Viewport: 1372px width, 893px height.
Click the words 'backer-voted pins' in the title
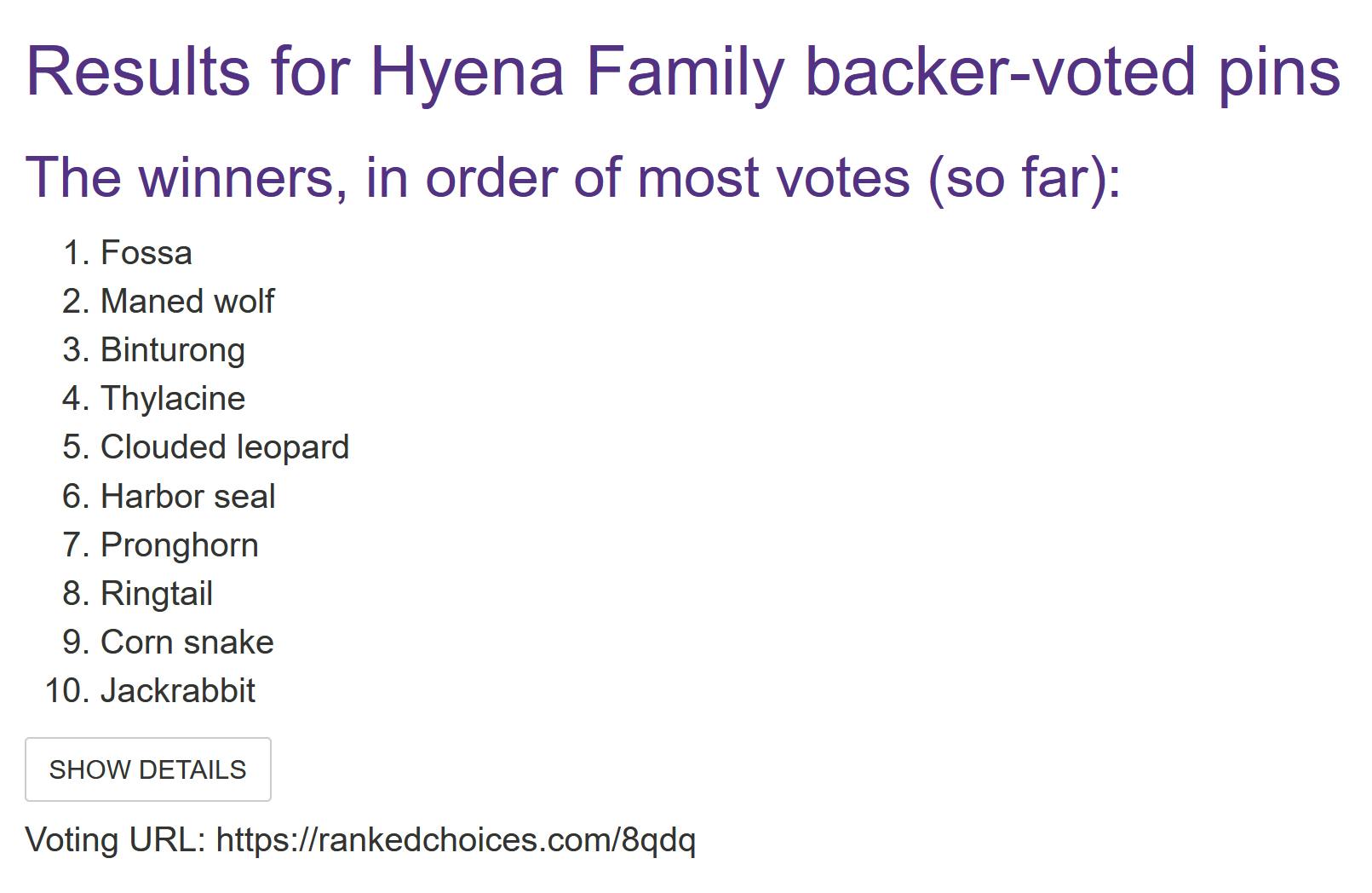[x=1071, y=71]
